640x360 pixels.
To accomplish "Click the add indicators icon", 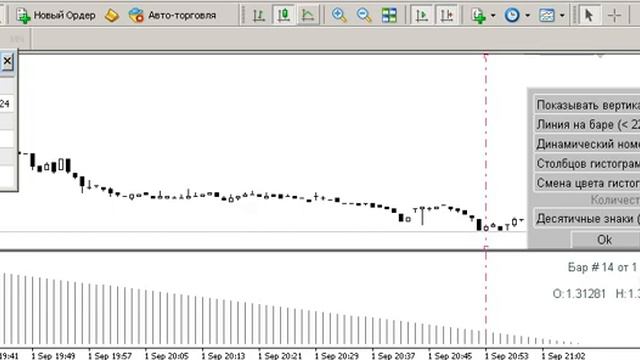I will tap(478, 16).
